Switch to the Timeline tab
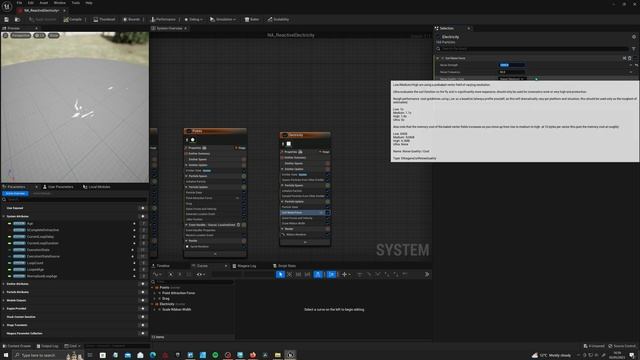 [x=161, y=266]
